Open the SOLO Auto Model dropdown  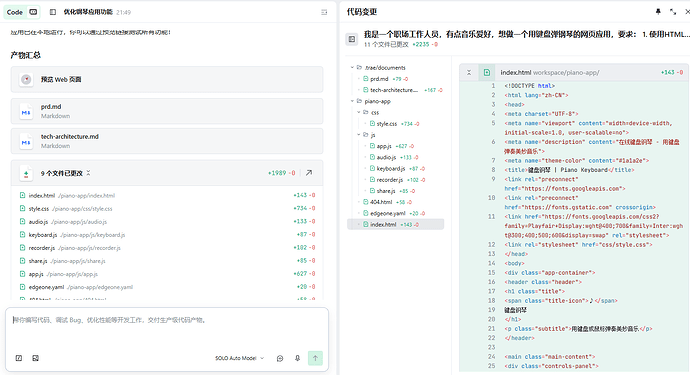point(239,358)
